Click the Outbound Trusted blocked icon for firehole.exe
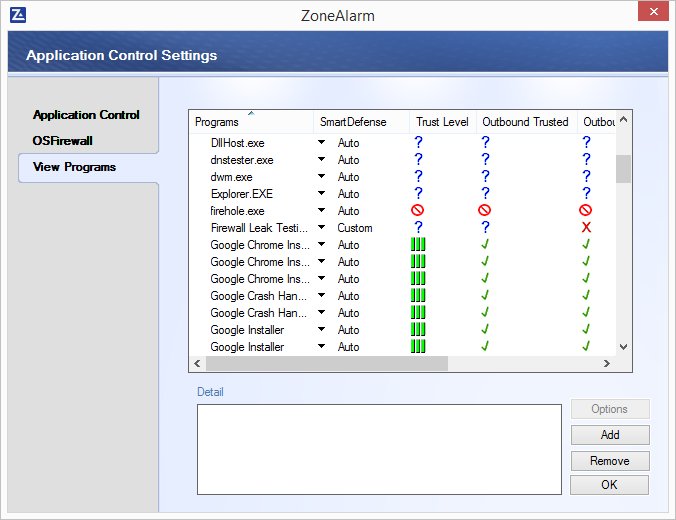This screenshot has width=676, height=520. tap(485, 210)
